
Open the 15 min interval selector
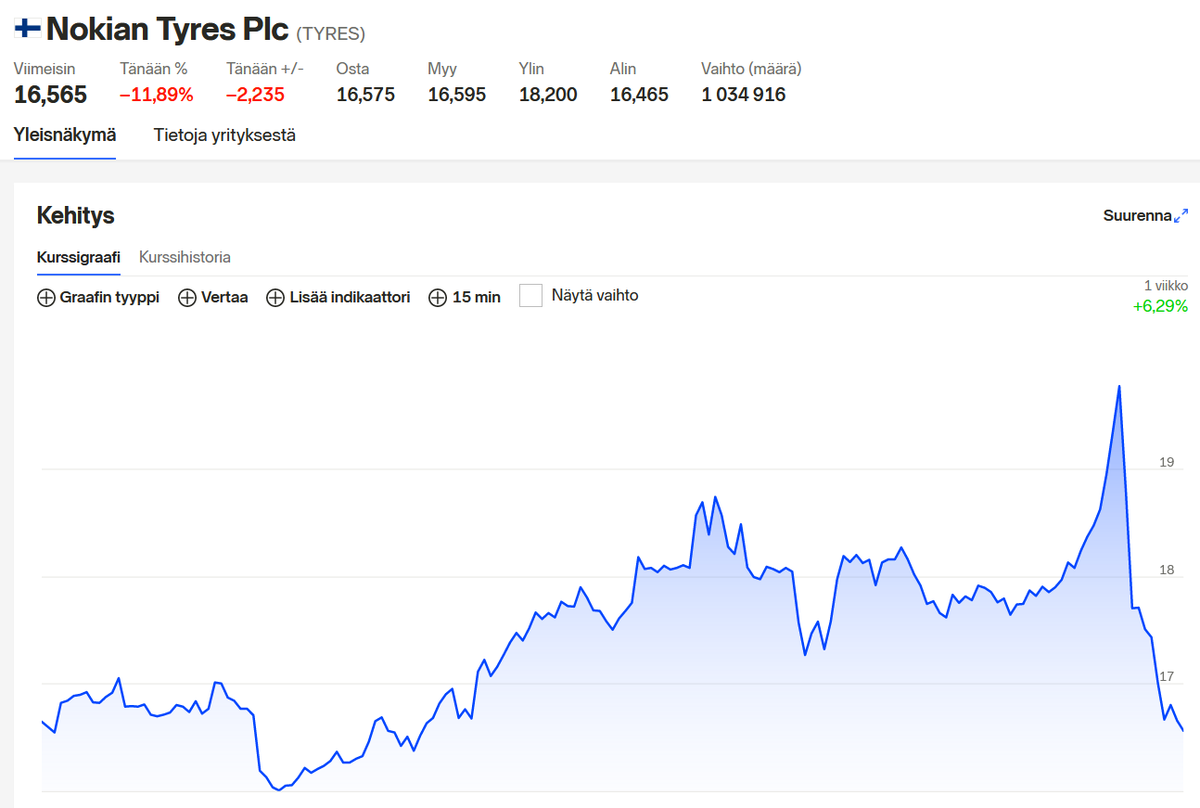[x=464, y=297]
